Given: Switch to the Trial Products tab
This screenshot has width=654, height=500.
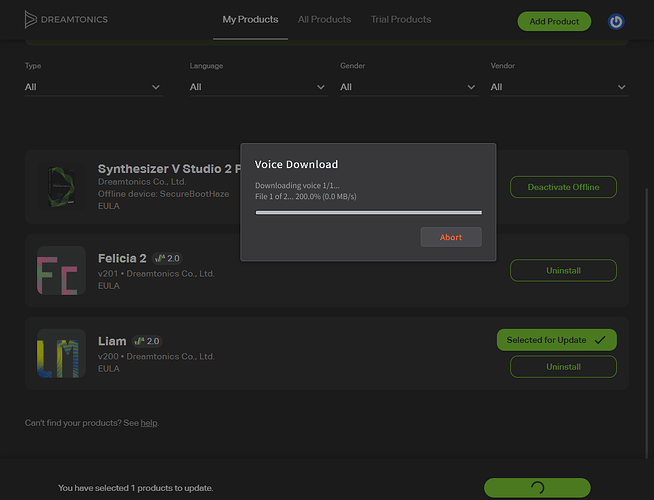Looking at the screenshot, I should [x=401, y=20].
